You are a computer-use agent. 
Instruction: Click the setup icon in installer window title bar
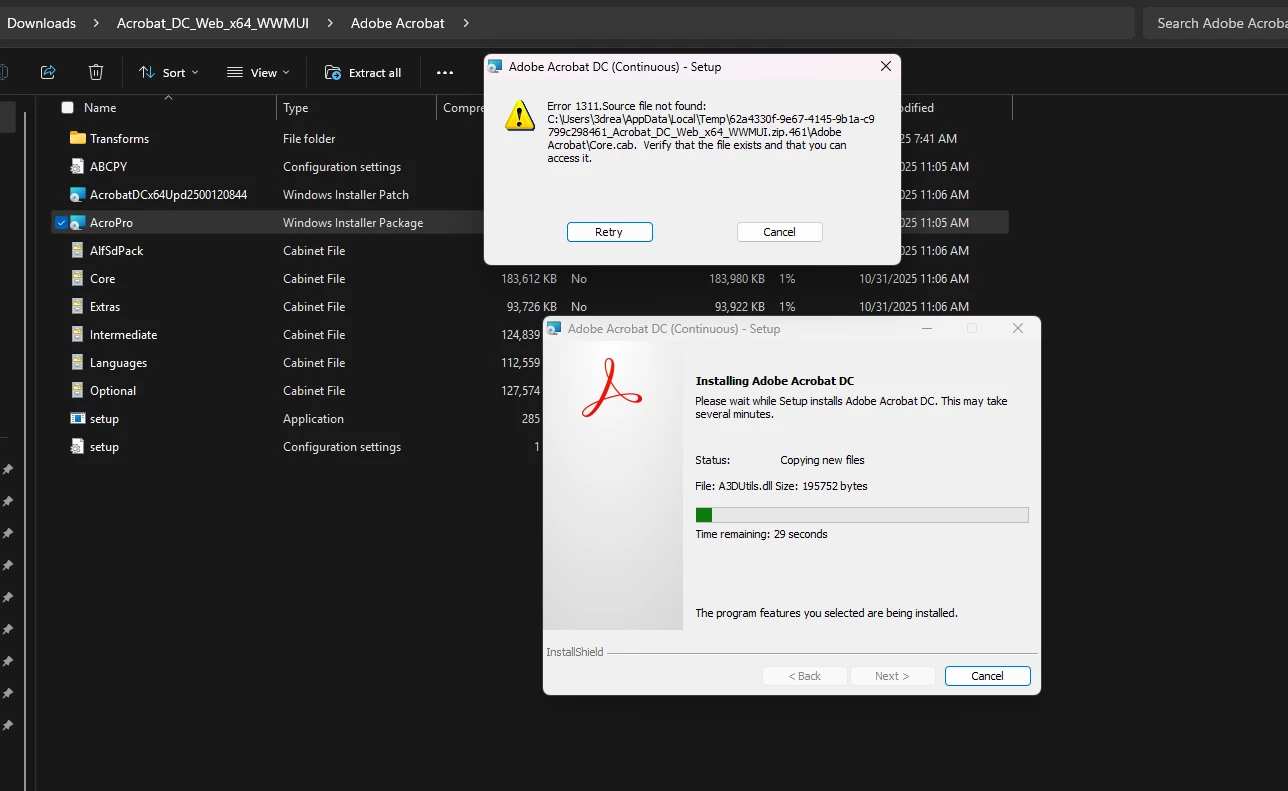(554, 328)
